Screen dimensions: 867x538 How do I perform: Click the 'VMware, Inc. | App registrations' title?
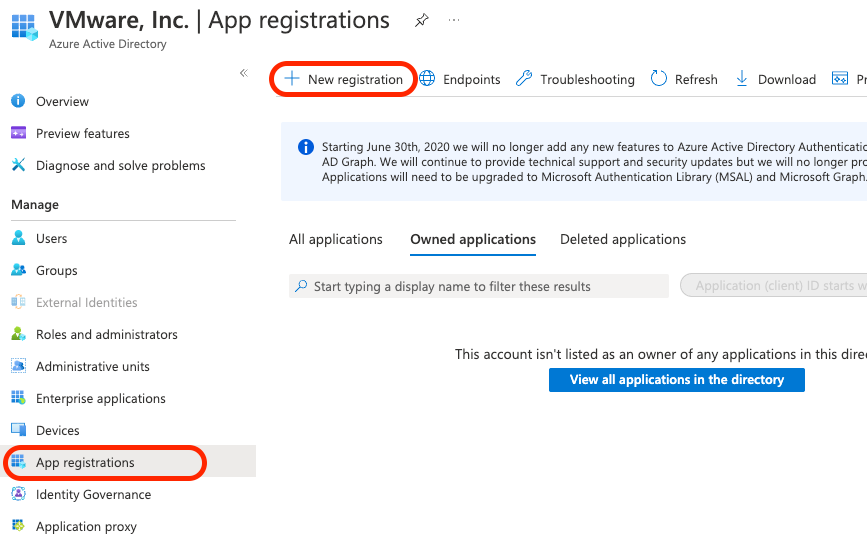pos(219,20)
